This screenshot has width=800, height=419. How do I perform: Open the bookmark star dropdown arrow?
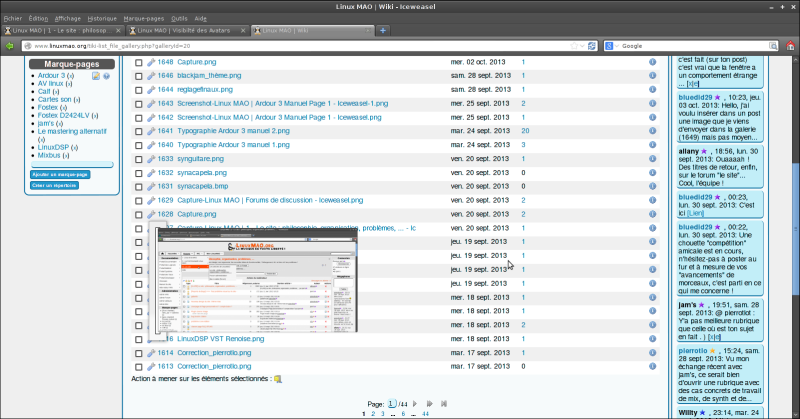(x=582, y=46)
